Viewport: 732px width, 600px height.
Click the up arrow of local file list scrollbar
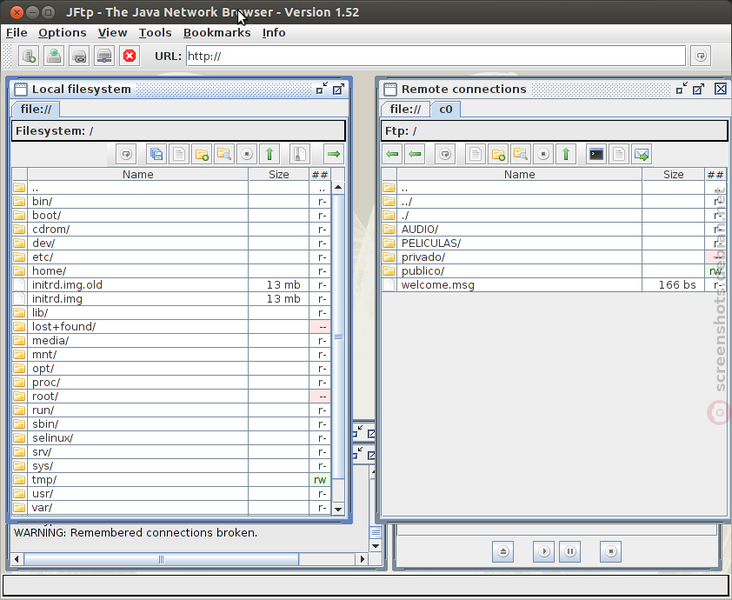(x=338, y=187)
